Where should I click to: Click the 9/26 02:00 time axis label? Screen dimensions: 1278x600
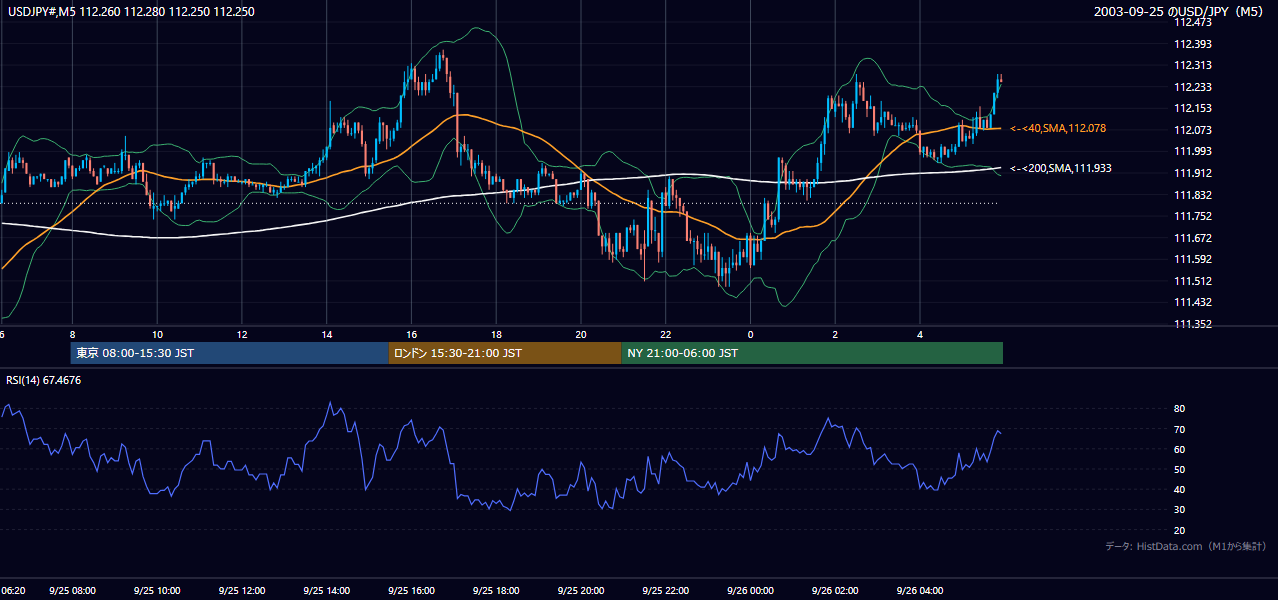click(x=836, y=591)
